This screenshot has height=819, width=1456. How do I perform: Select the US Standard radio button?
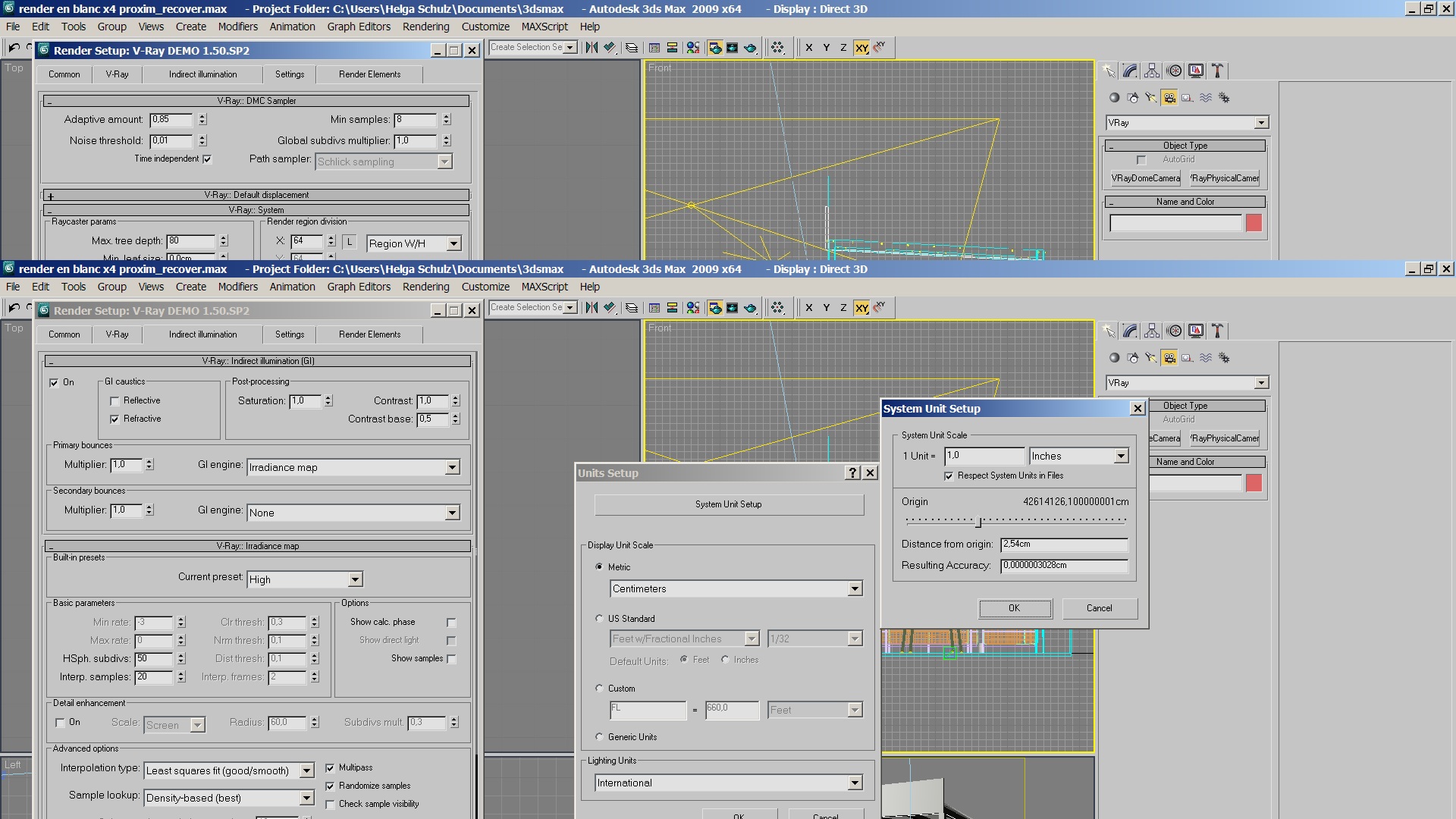pos(599,619)
